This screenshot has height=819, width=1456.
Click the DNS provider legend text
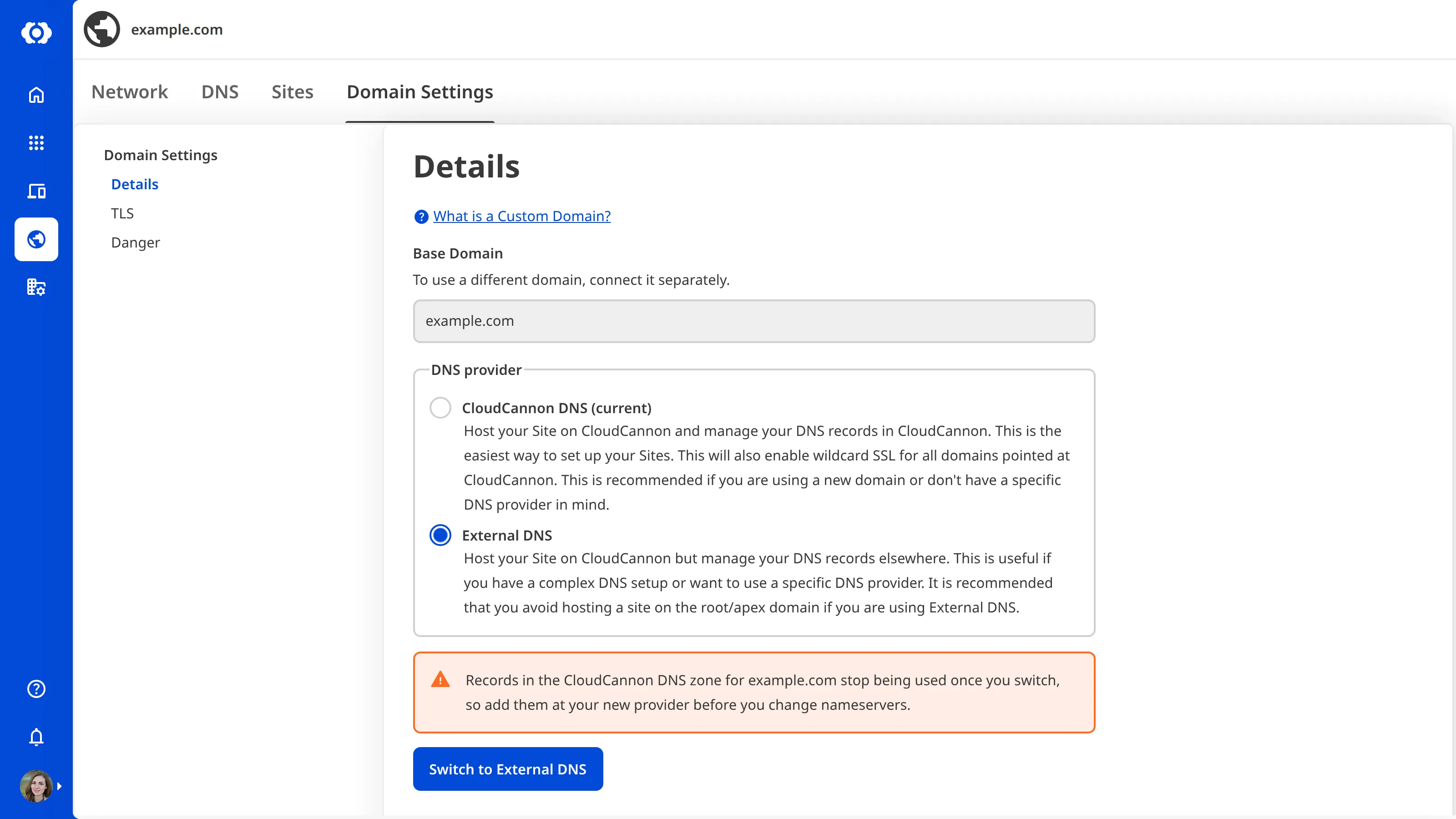[x=476, y=369]
